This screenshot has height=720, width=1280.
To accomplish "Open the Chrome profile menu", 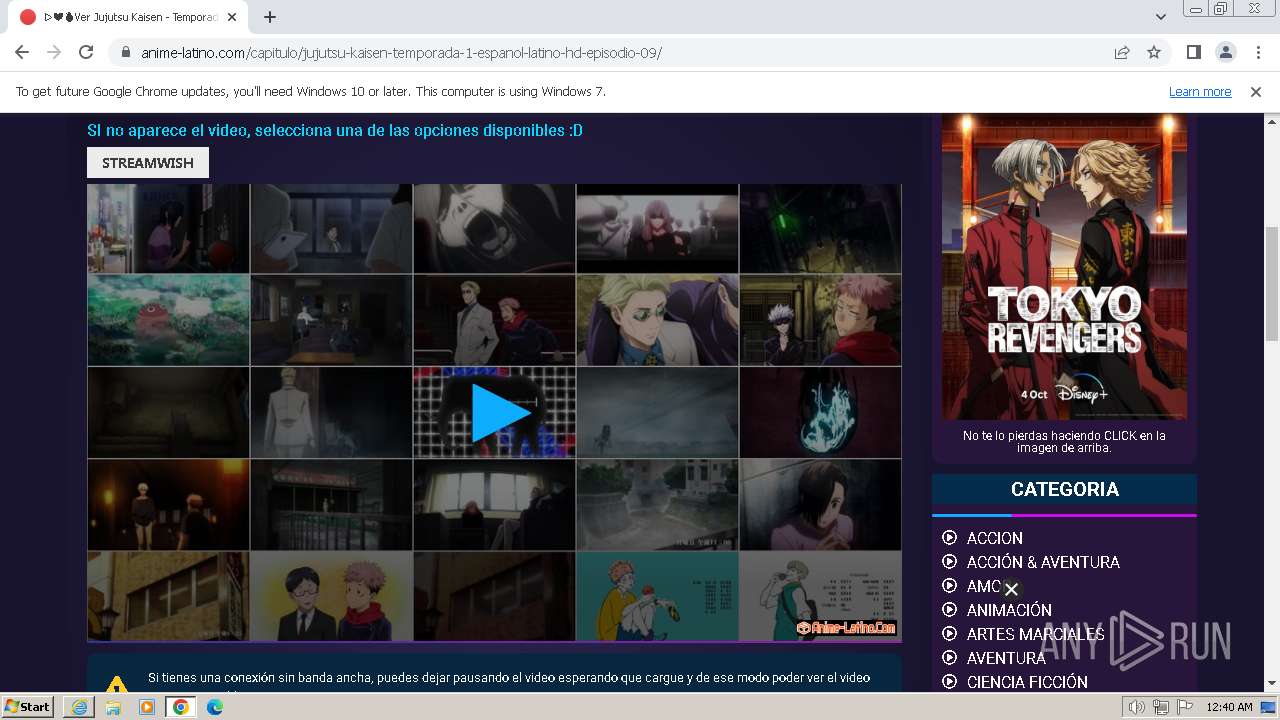I will [x=1225, y=52].
